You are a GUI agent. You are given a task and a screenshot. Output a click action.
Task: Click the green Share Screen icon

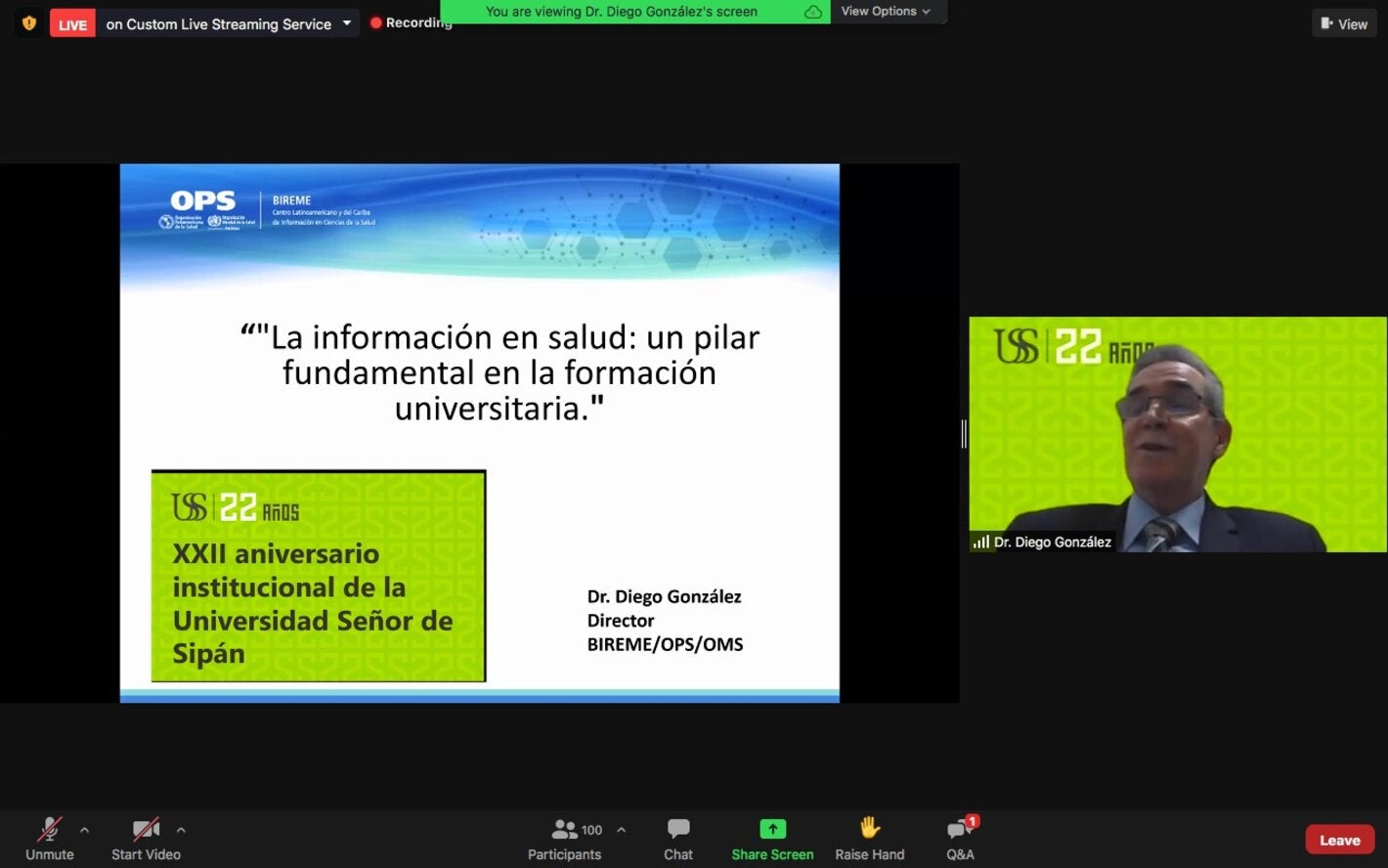point(771,828)
